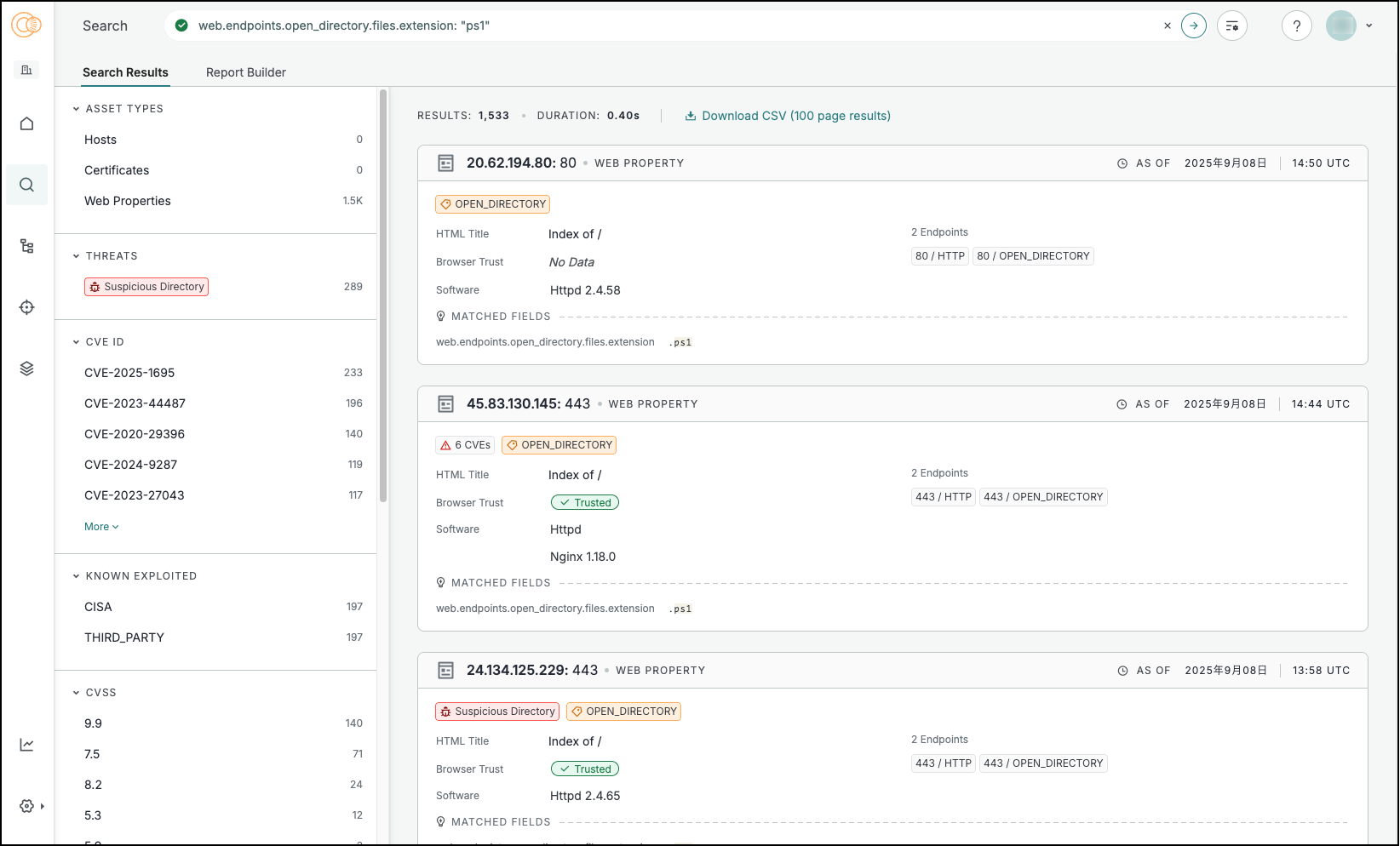Click 80 / OPEN_DIRECTORY endpoint tag
The width and height of the screenshot is (1400, 846).
tap(1033, 256)
